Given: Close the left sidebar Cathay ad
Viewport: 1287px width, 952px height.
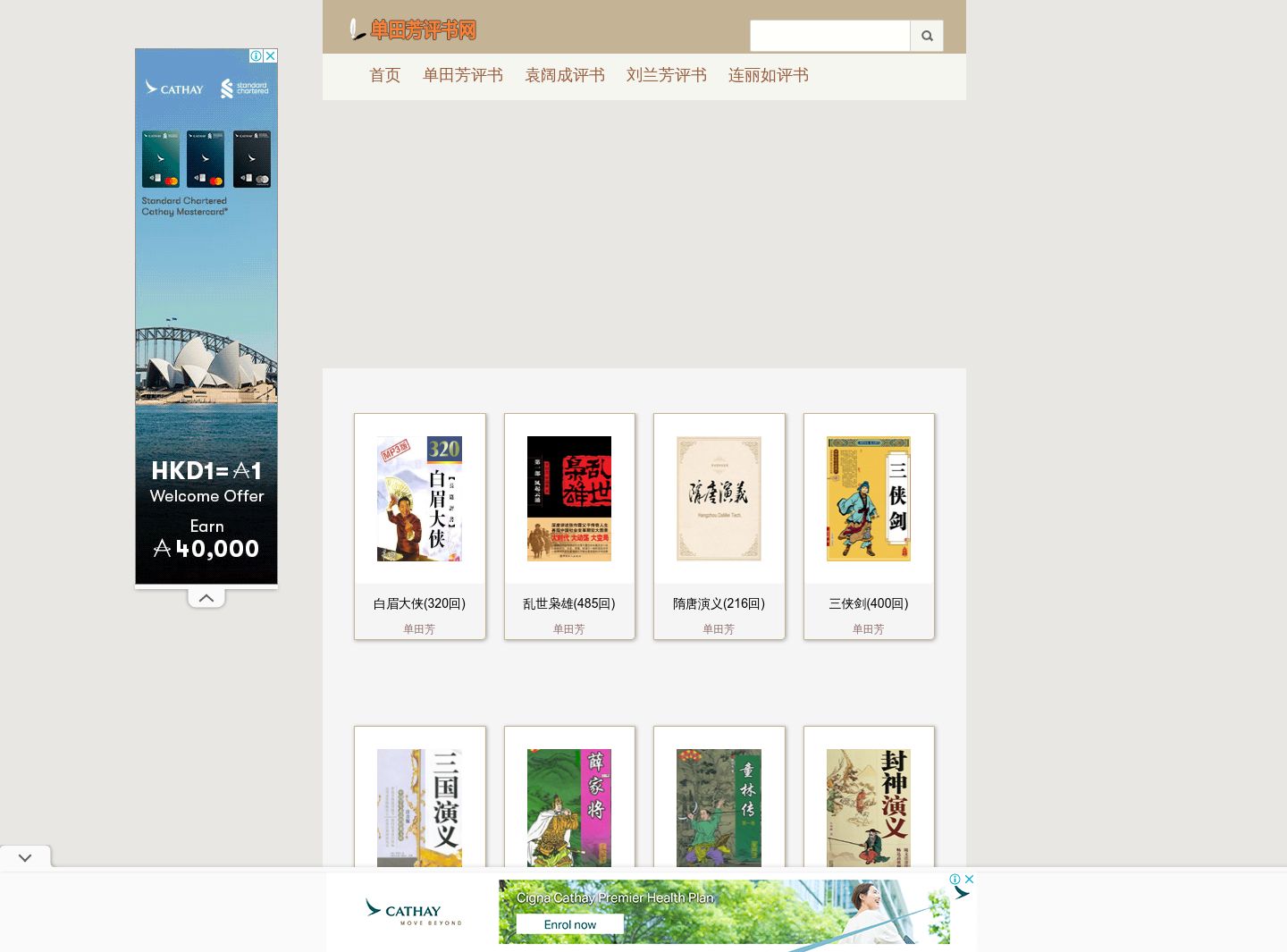Looking at the screenshot, I should 270,55.
